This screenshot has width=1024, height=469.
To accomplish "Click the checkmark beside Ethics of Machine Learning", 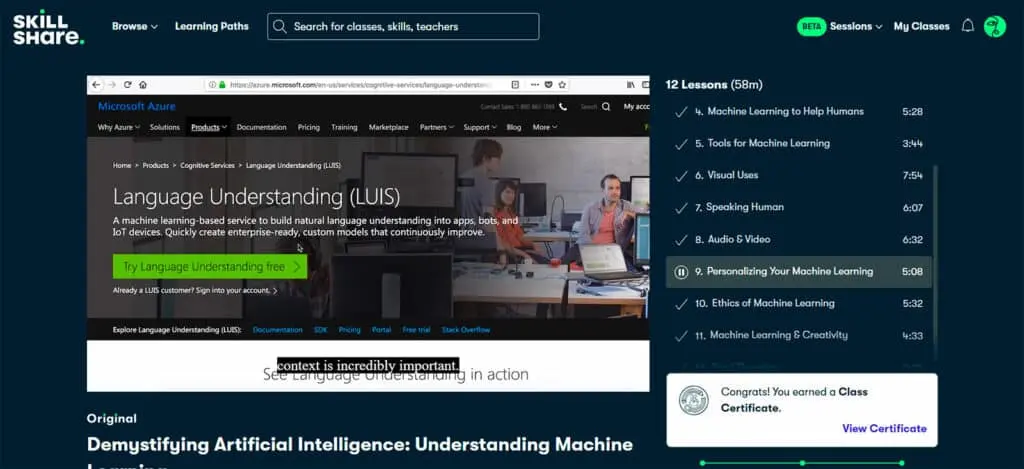I will (x=681, y=304).
